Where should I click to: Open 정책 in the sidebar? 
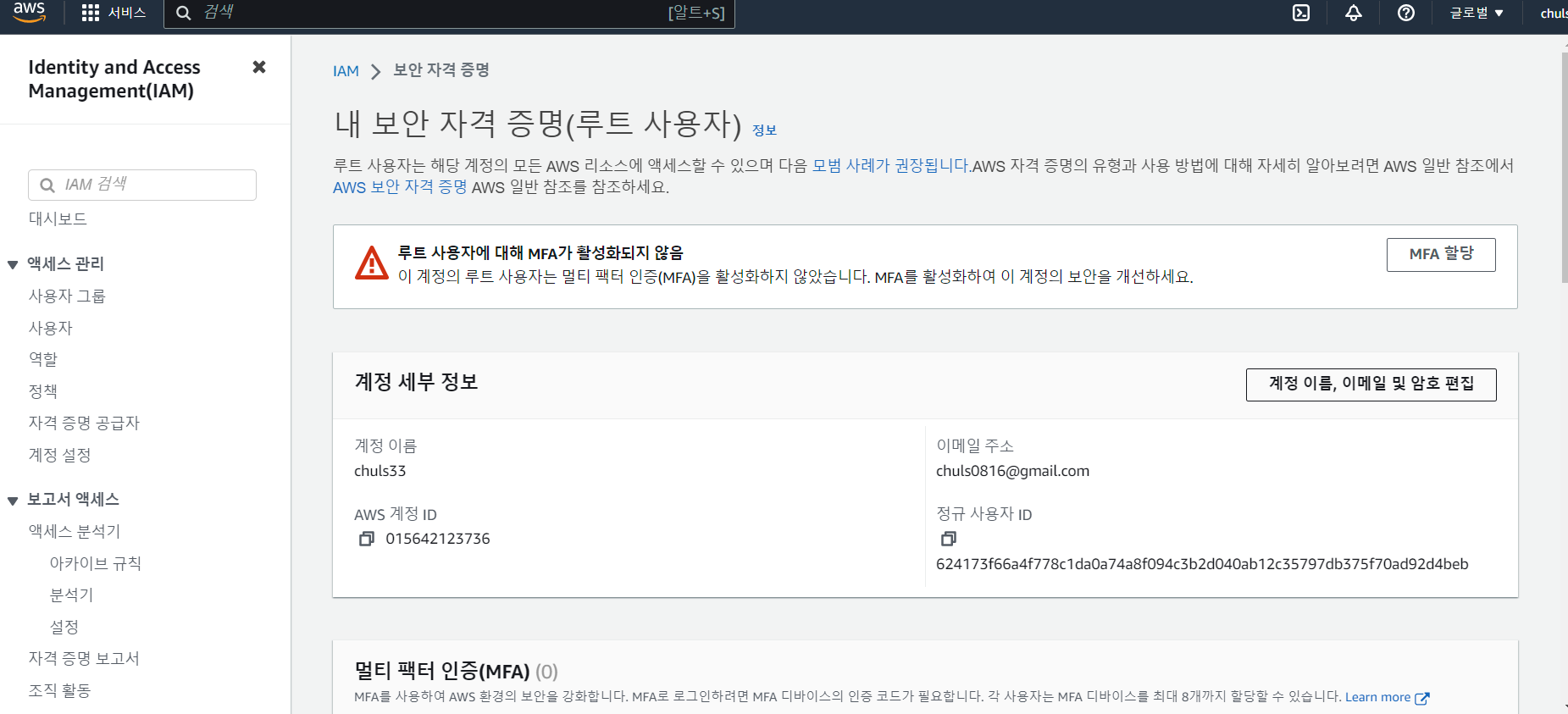coord(43,391)
